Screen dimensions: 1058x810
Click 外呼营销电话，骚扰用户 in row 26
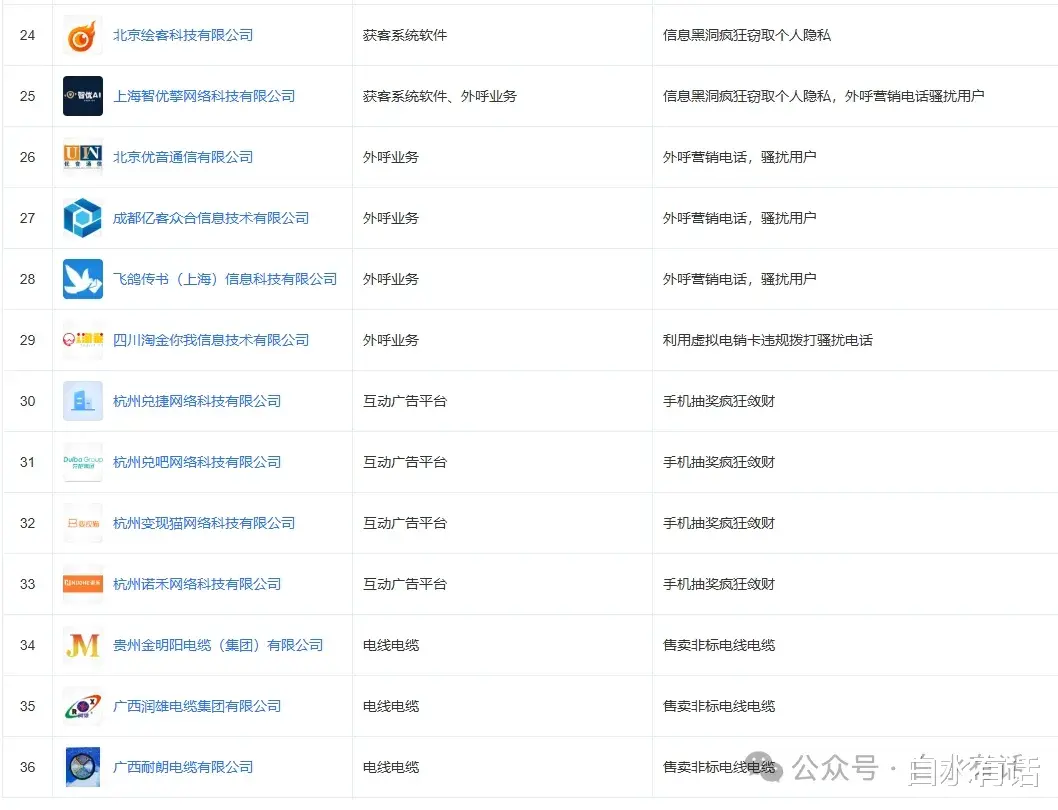[740, 157]
